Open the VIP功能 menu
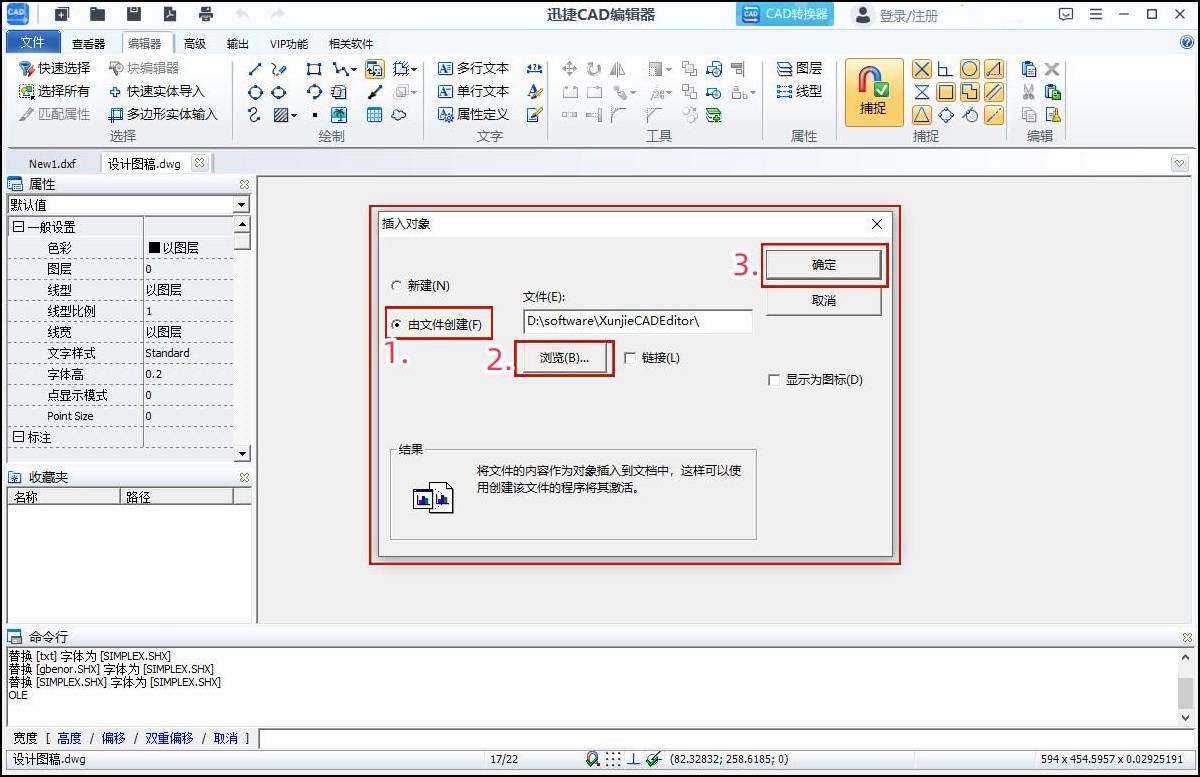Screen dimensions: 1200x777 (x=287, y=43)
